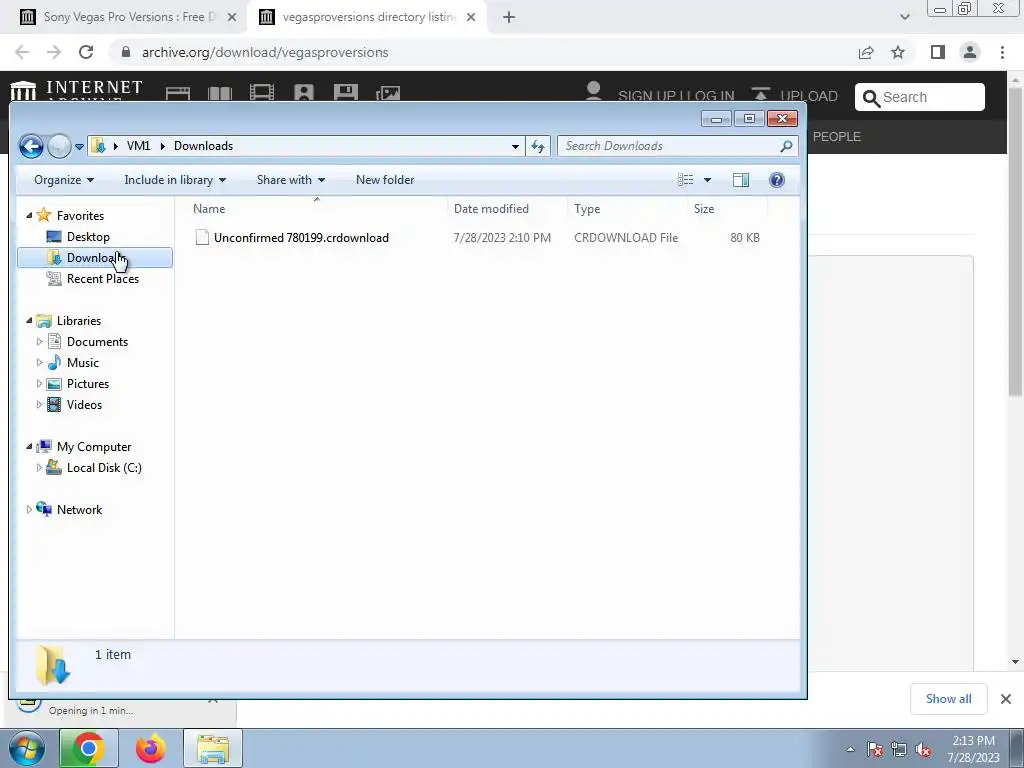The width and height of the screenshot is (1024, 768).
Task: Select Local Disk (C:)
Action: pos(104,468)
